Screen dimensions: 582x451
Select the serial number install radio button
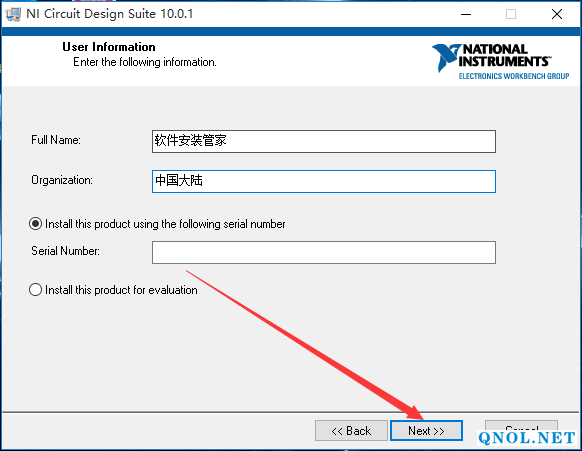point(35,224)
